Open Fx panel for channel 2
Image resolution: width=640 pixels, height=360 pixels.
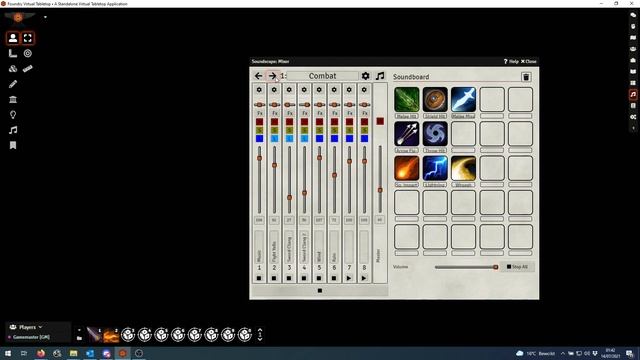pos(274,113)
